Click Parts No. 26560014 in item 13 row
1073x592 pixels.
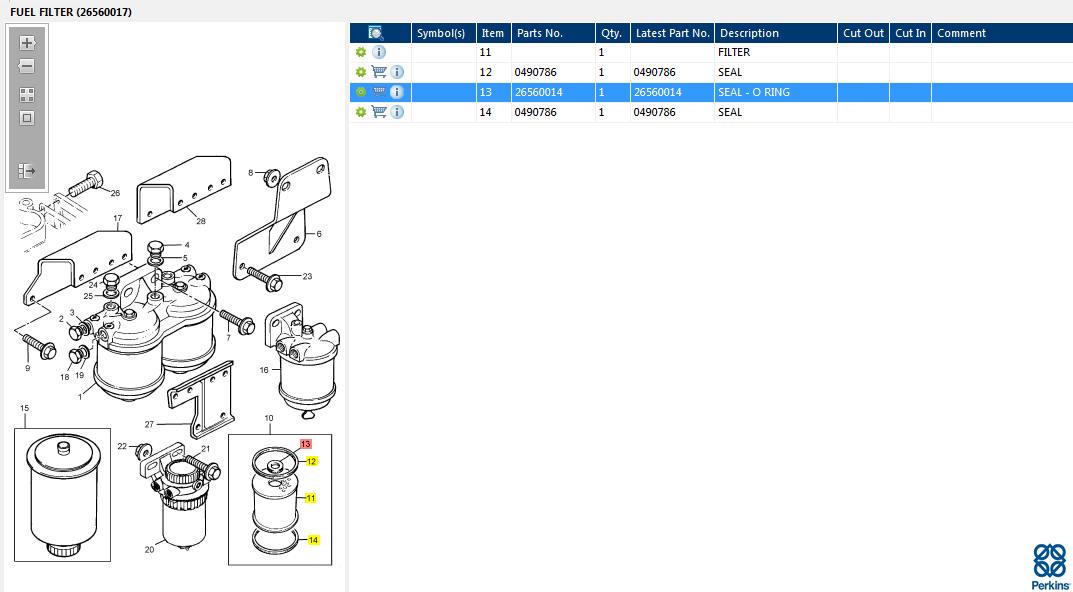pos(539,92)
